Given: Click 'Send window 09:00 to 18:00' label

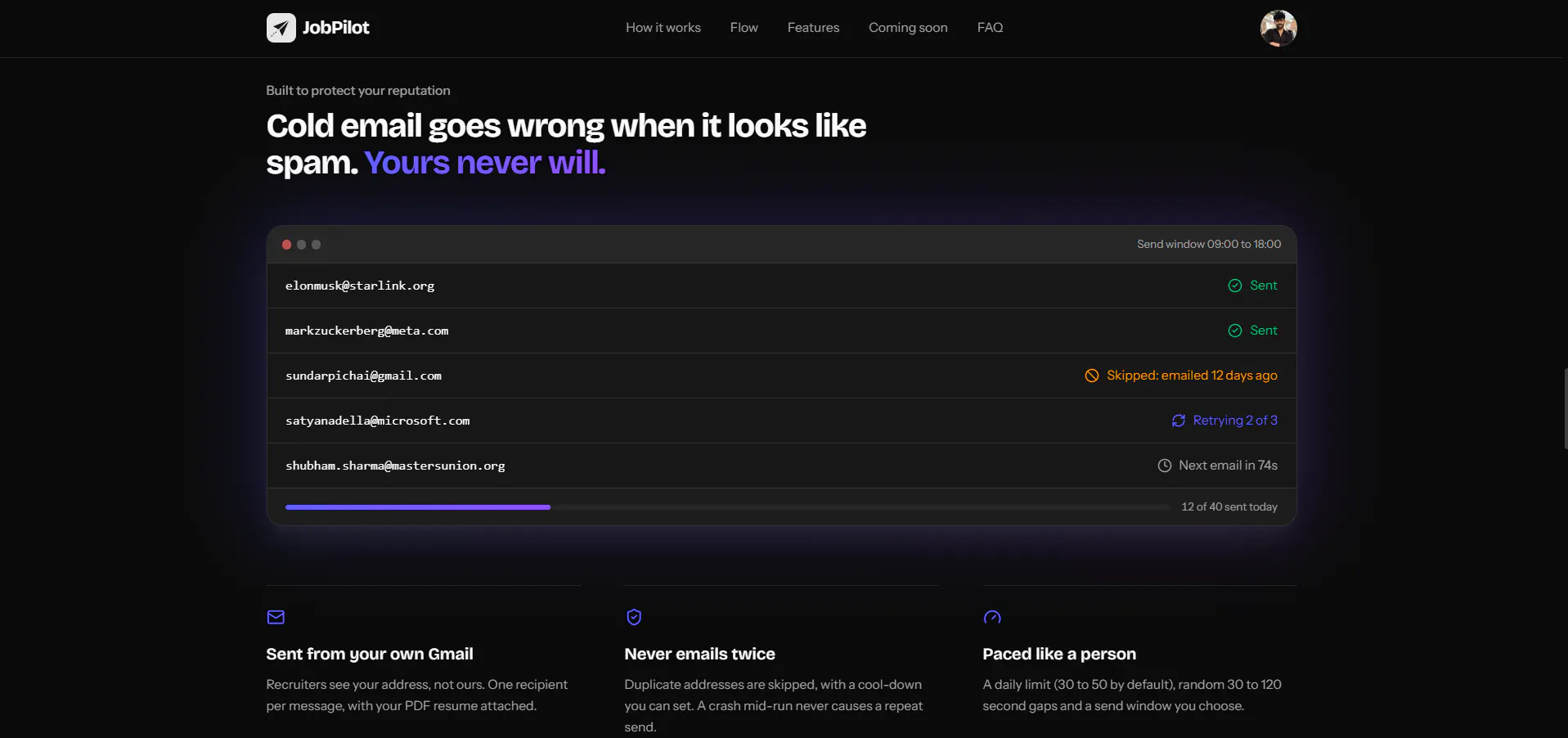Looking at the screenshot, I should coord(1209,245).
